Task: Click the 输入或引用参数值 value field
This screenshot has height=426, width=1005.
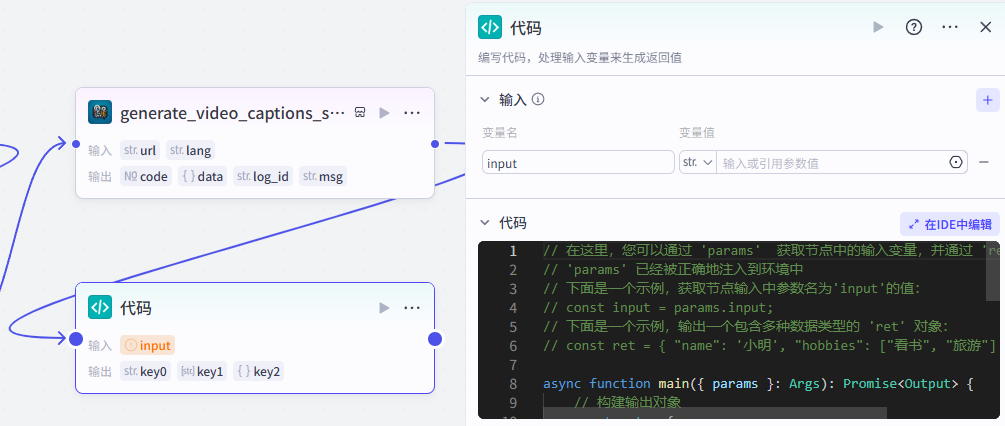Action: [830, 162]
